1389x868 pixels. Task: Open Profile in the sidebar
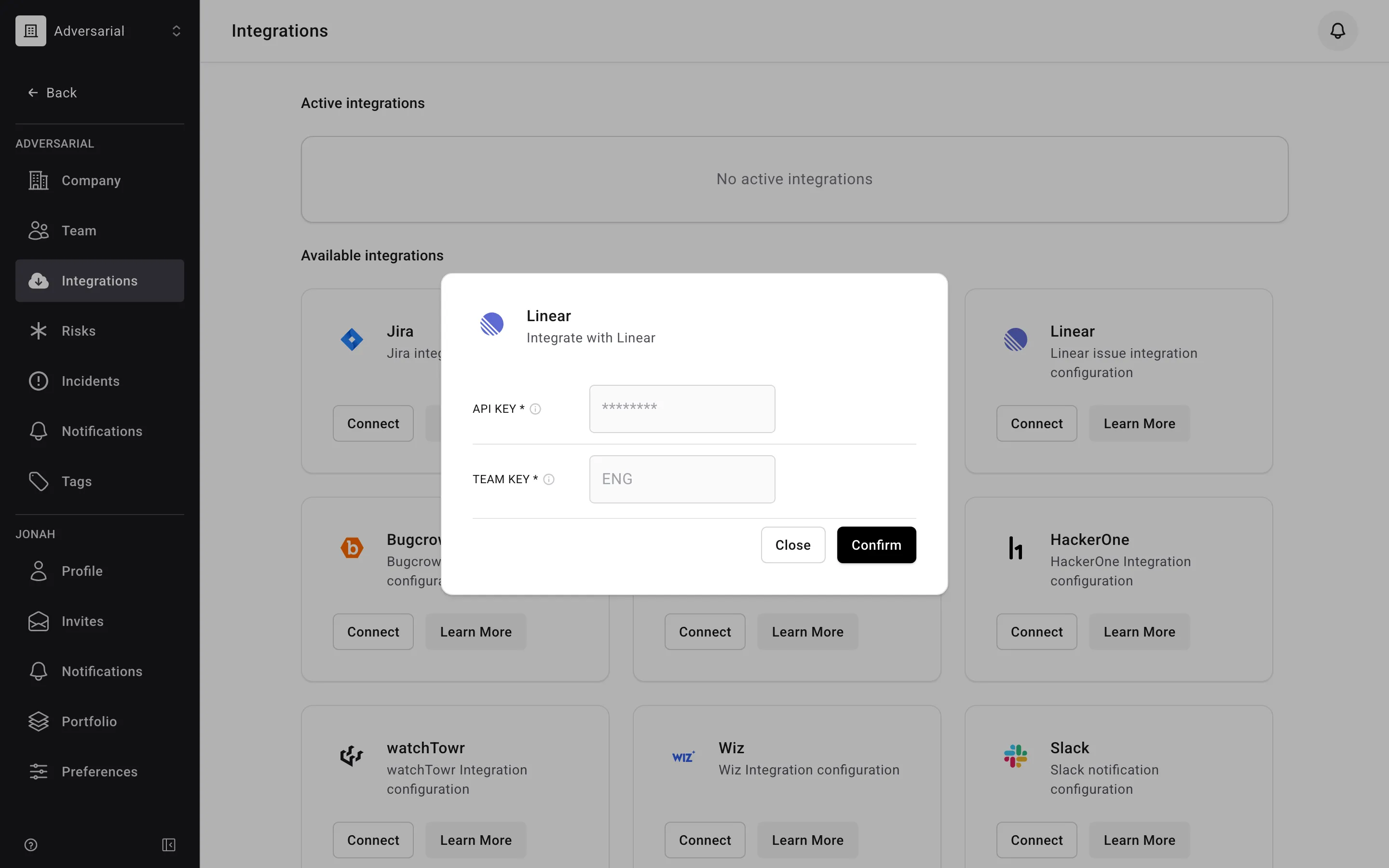coord(100,571)
